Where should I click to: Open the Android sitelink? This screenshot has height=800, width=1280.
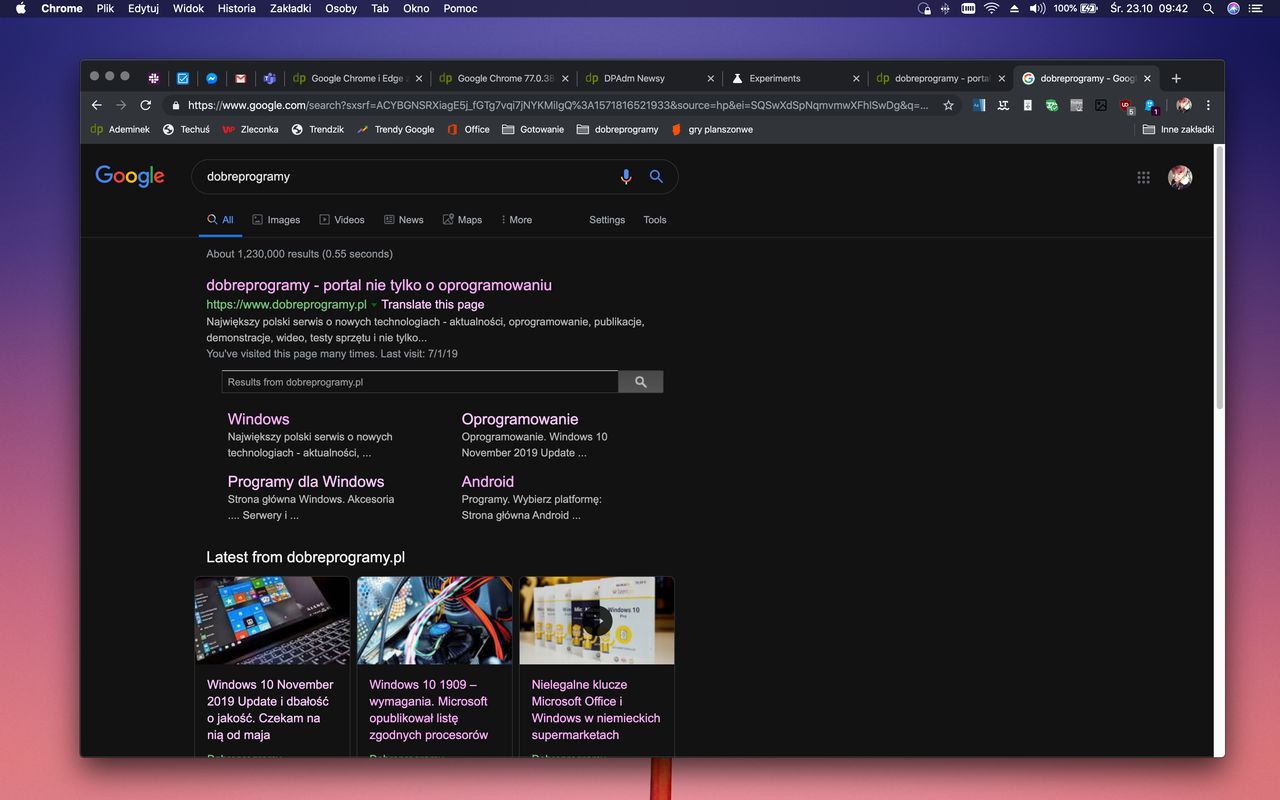[x=488, y=482]
